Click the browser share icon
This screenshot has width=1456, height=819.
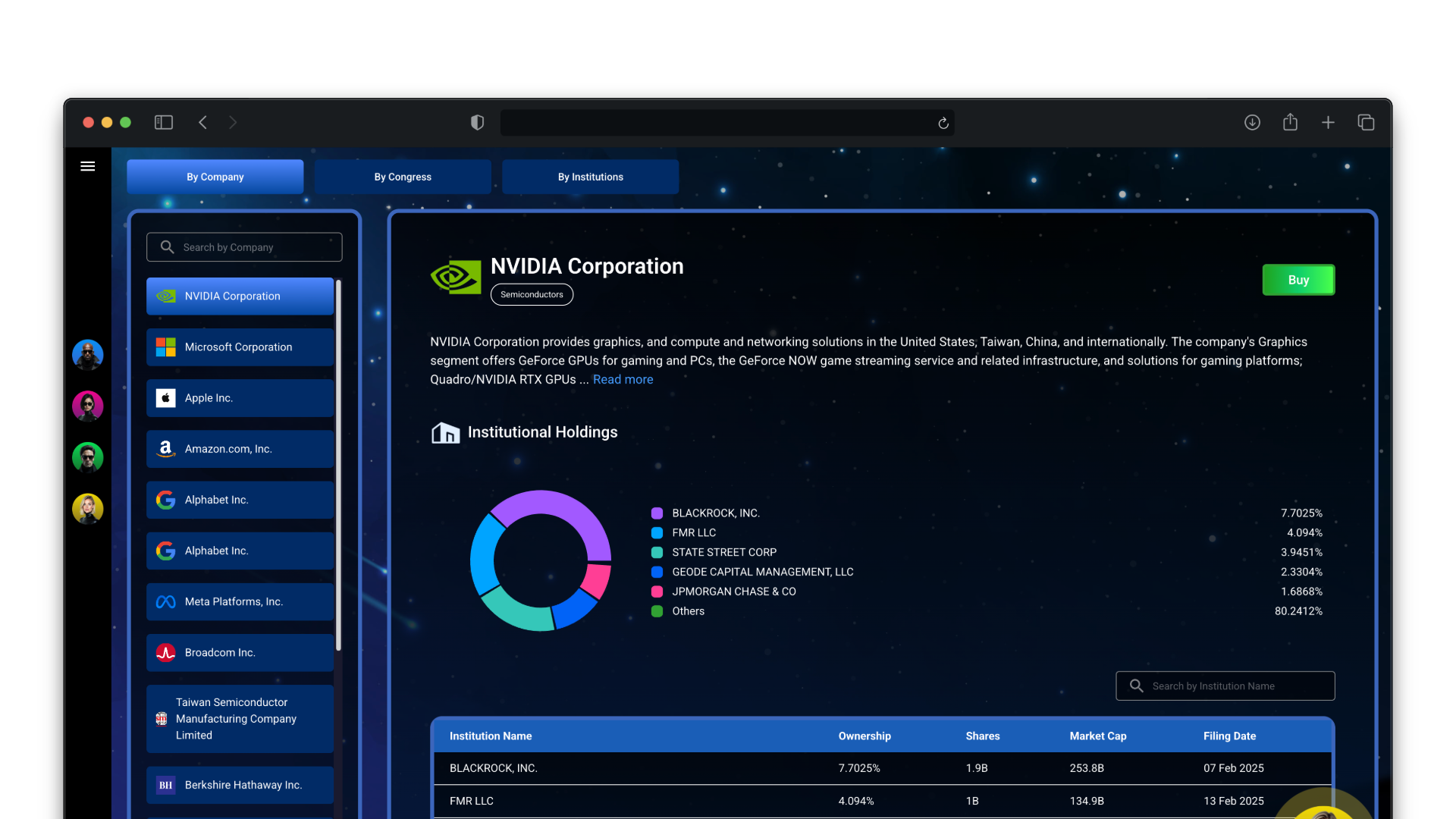[1290, 121]
